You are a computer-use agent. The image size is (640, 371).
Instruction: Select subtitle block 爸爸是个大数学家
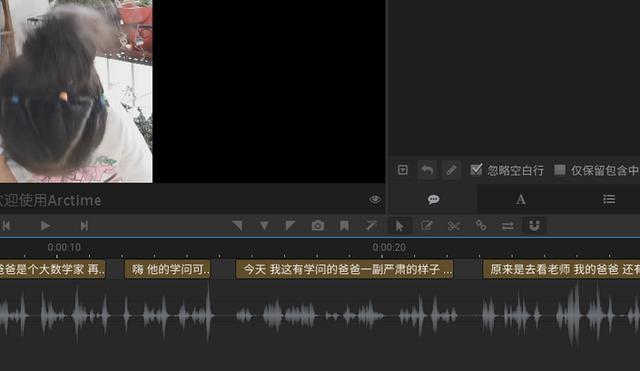coord(53,269)
